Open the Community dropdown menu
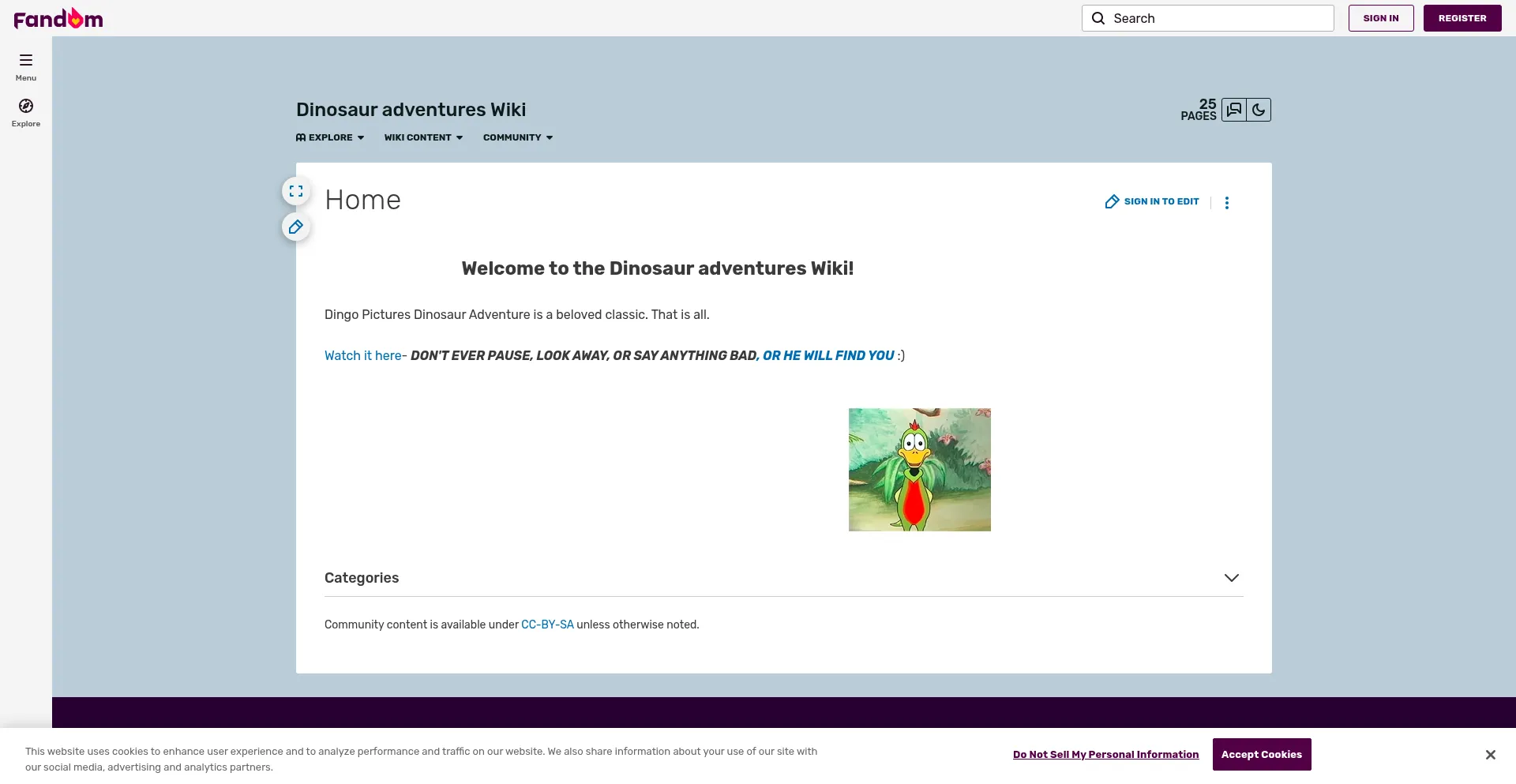The height and width of the screenshot is (784, 1516). (518, 137)
